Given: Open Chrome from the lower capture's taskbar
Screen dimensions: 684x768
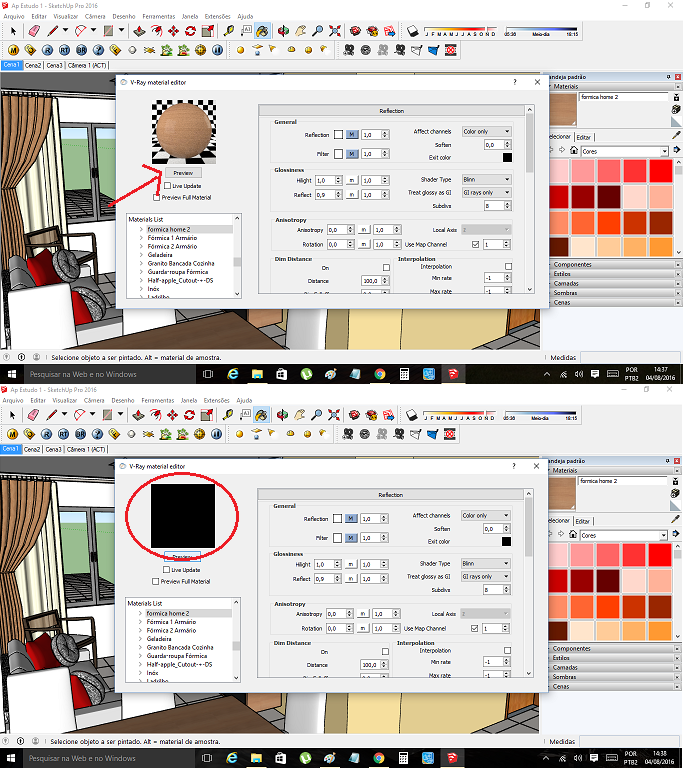Looking at the screenshot, I should [x=378, y=758].
